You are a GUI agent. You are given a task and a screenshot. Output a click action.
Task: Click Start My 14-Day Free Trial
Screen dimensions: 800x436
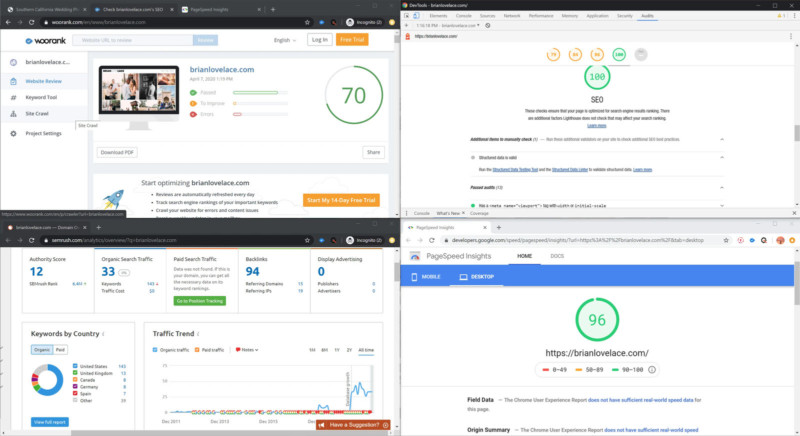click(x=341, y=200)
